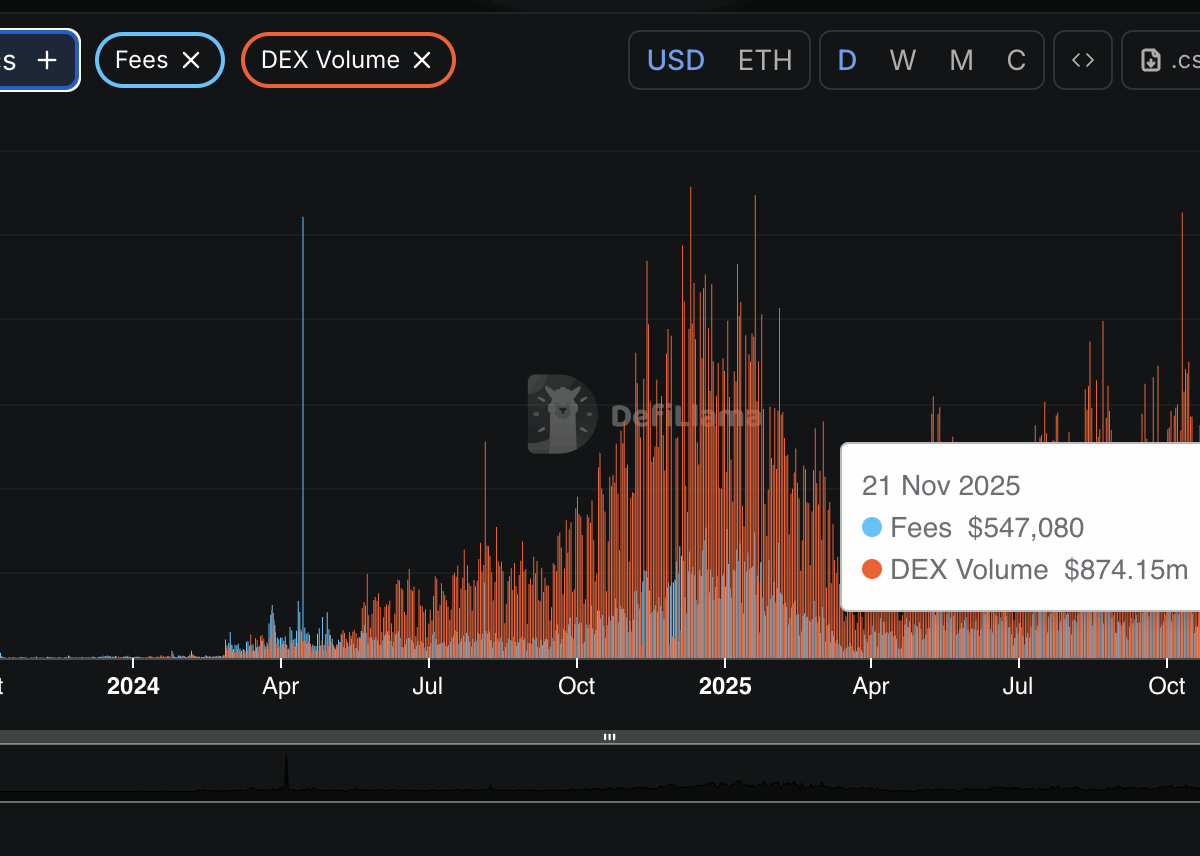Click the blue Fees dot in tooltip
This screenshot has width=1200, height=856.
point(872,527)
